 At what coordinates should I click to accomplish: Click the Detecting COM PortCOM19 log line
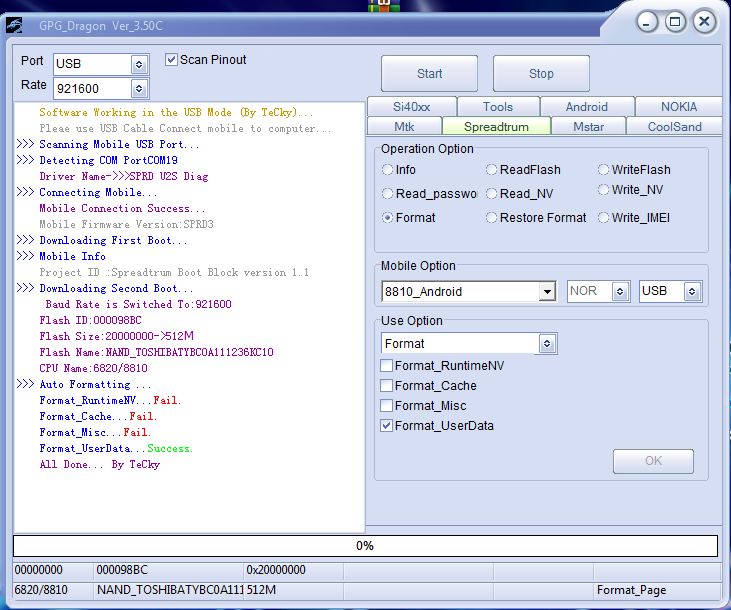108,160
